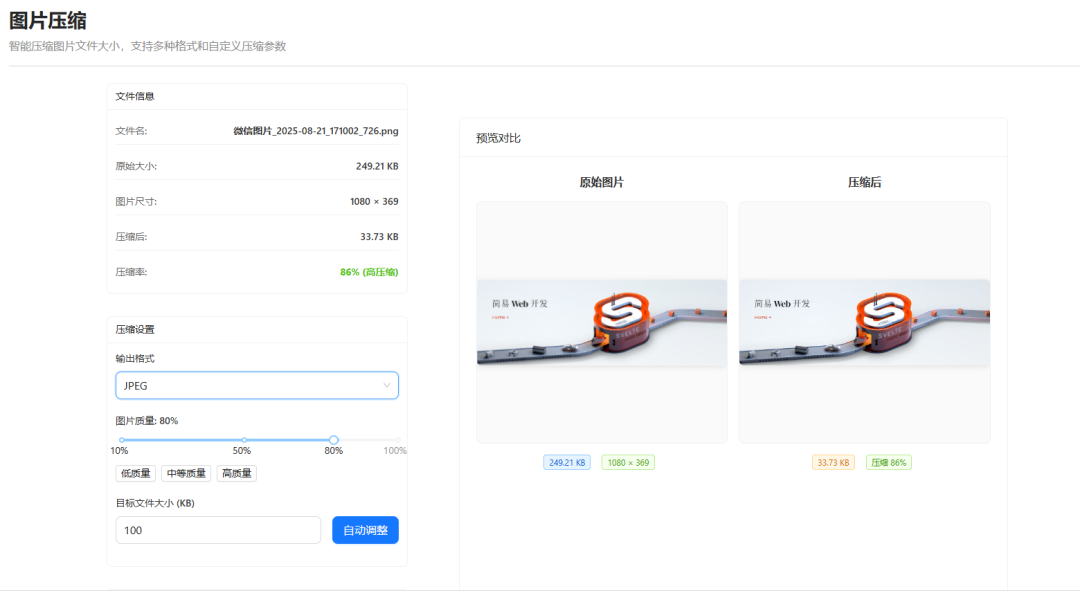Click the 目标文件大小 (KB) label
The width and height of the screenshot is (1080, 593).
point(155,503)
